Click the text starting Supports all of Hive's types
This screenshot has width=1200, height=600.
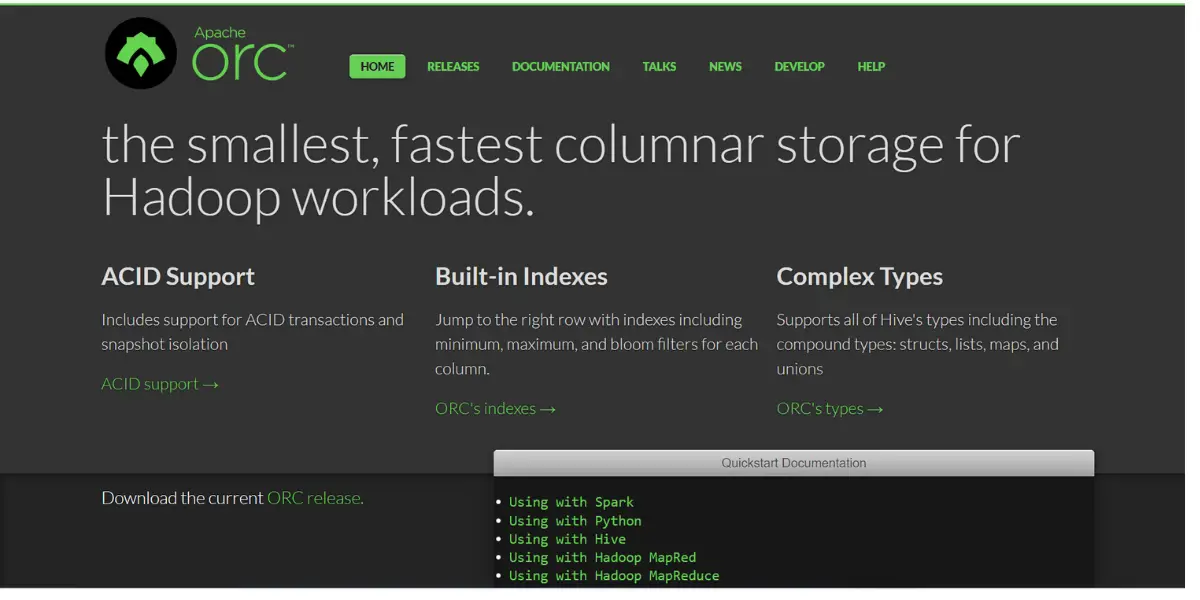pos(918,344)
